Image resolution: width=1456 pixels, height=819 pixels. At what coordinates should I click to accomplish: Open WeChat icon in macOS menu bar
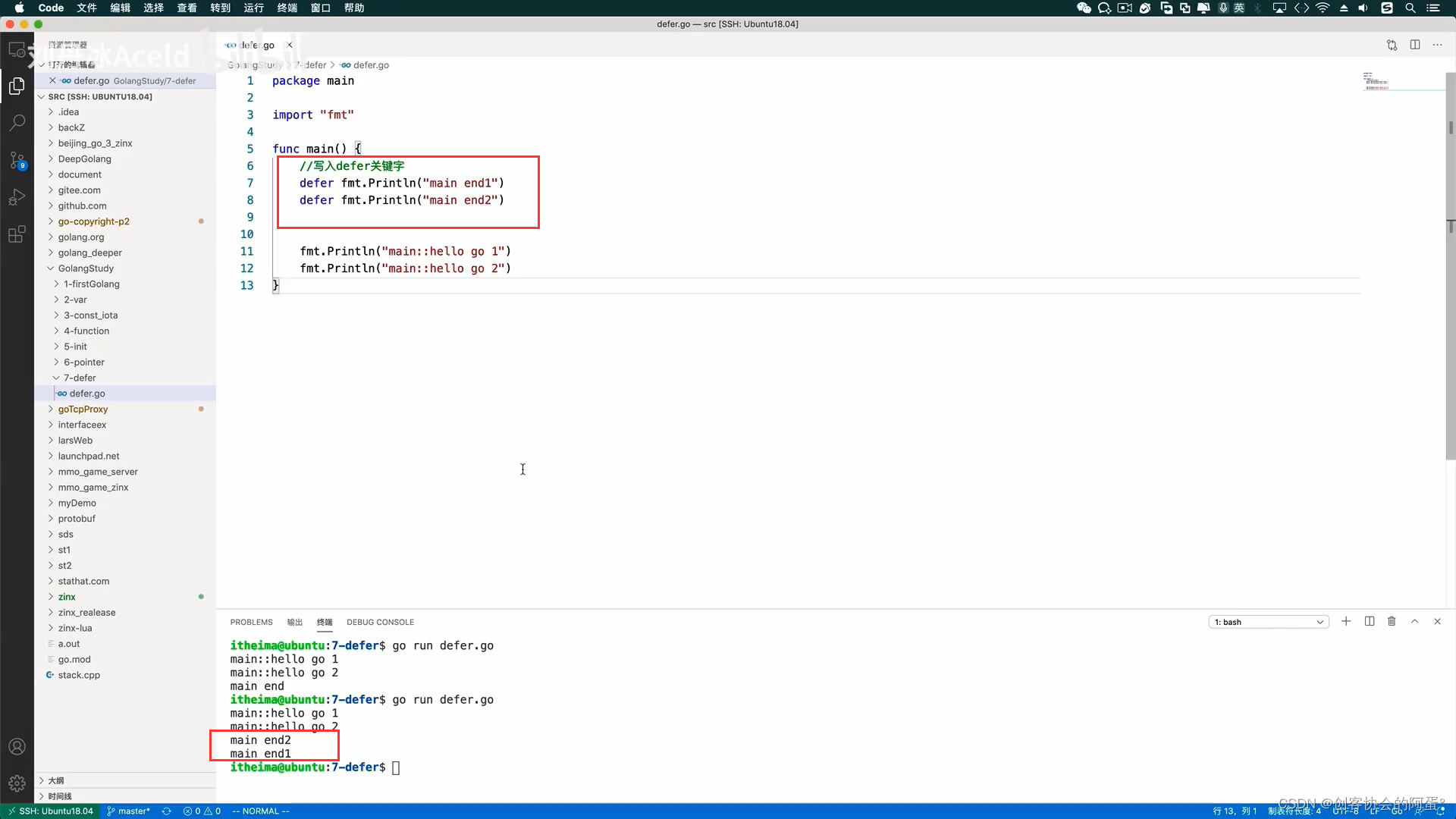click(x=1084, y=8)
